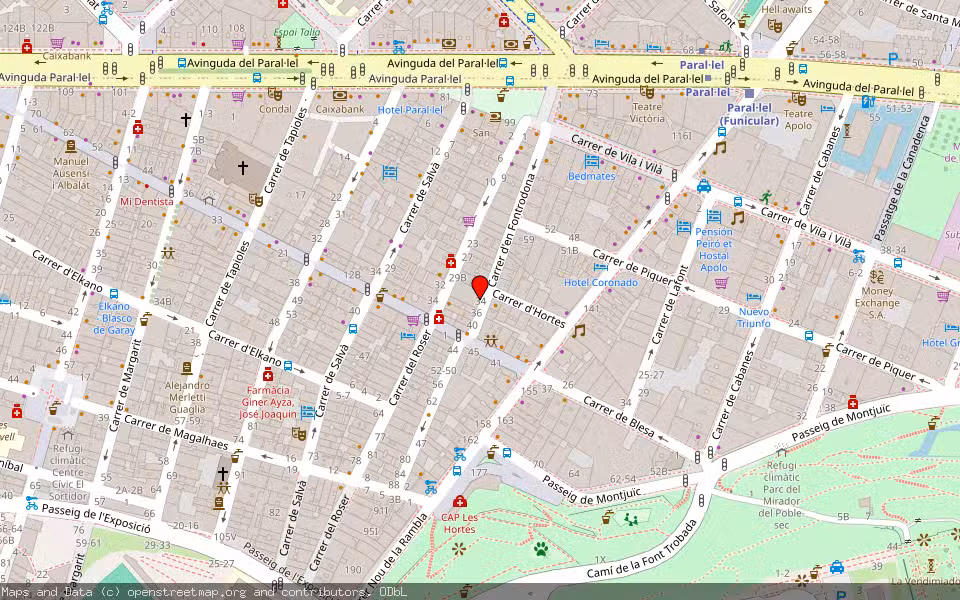
Task: Click the blue parking P icon
Action: (x=893, y=59)
